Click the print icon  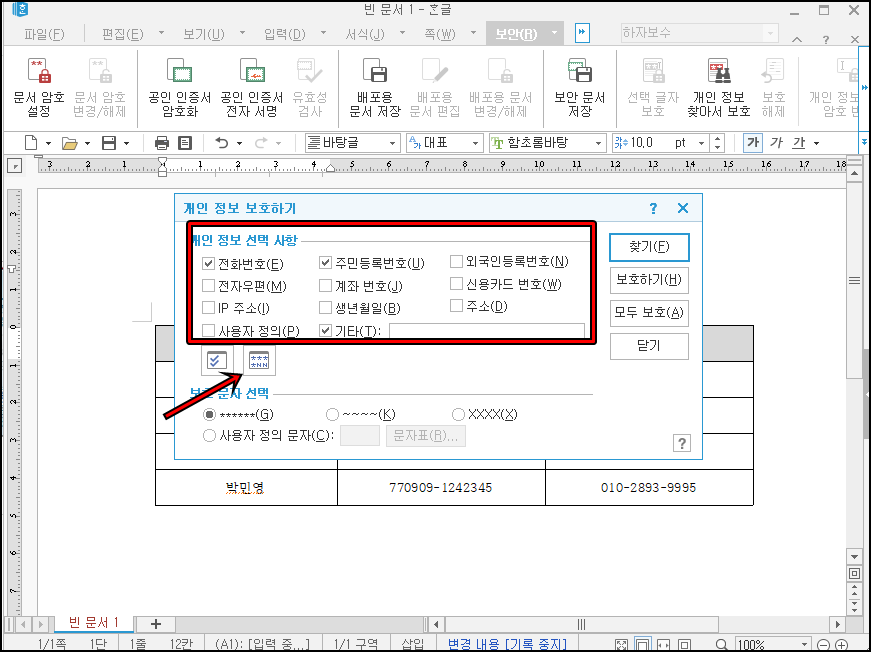pos(162,143)
